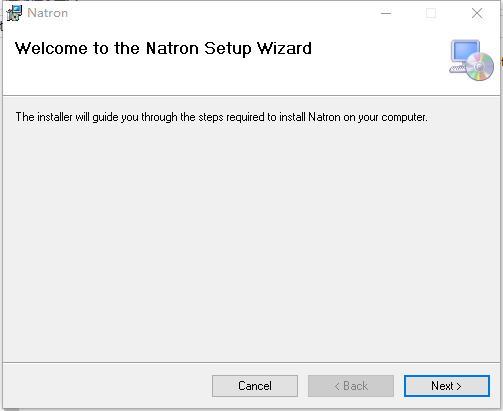Cancel the Natron installation
Viewport: 503px width, 411px height.
(x=255, y=386)
